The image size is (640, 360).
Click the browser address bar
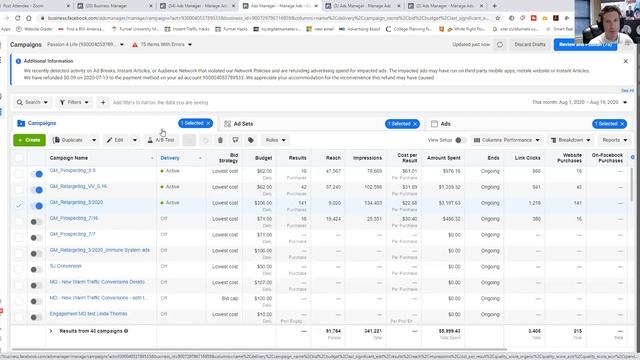coord(267,18)
